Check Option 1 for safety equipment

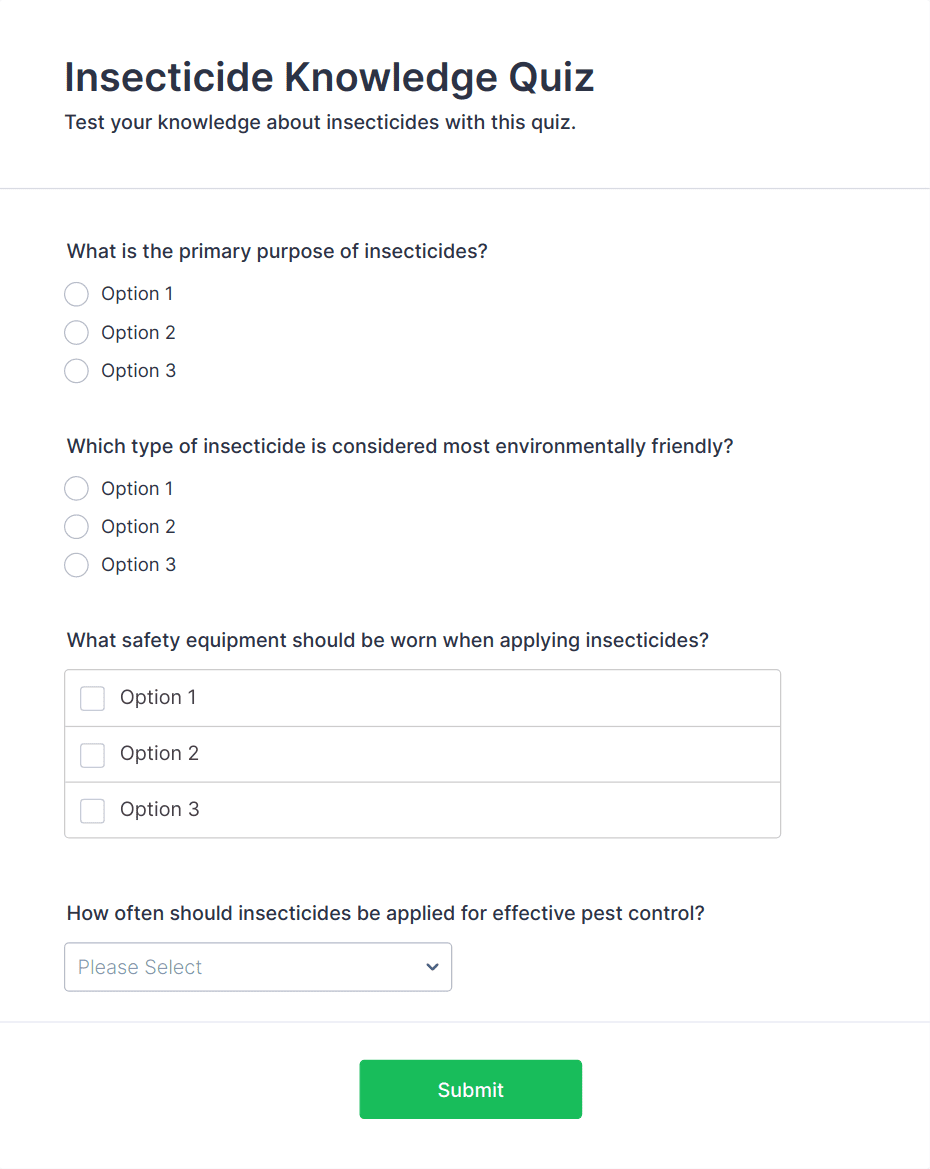coord(93,698)
